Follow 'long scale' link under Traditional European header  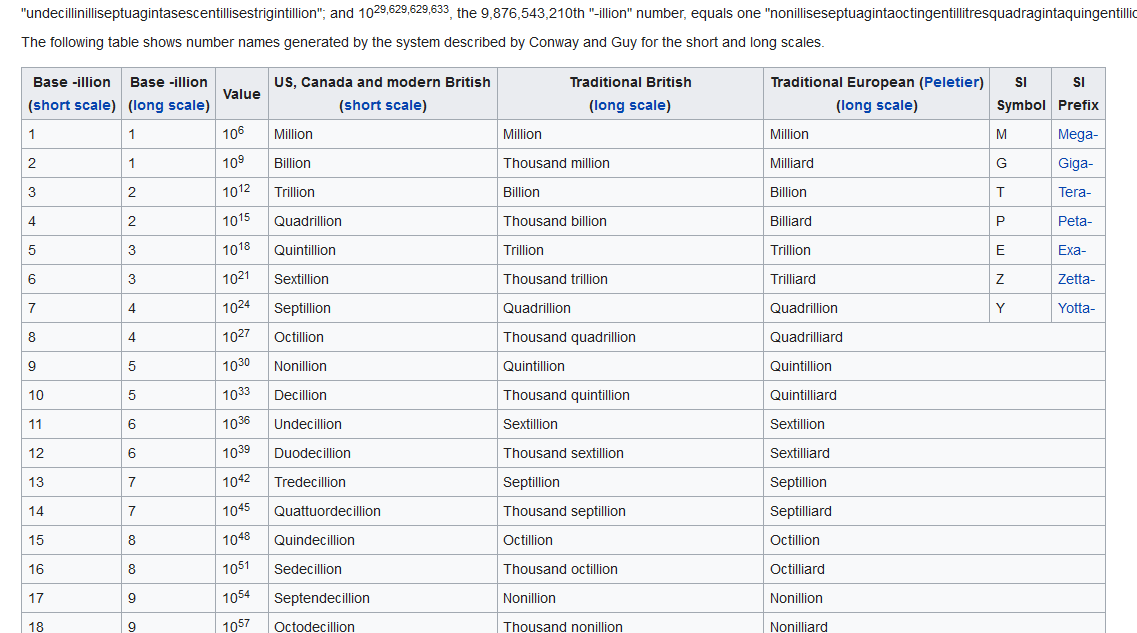877,105
